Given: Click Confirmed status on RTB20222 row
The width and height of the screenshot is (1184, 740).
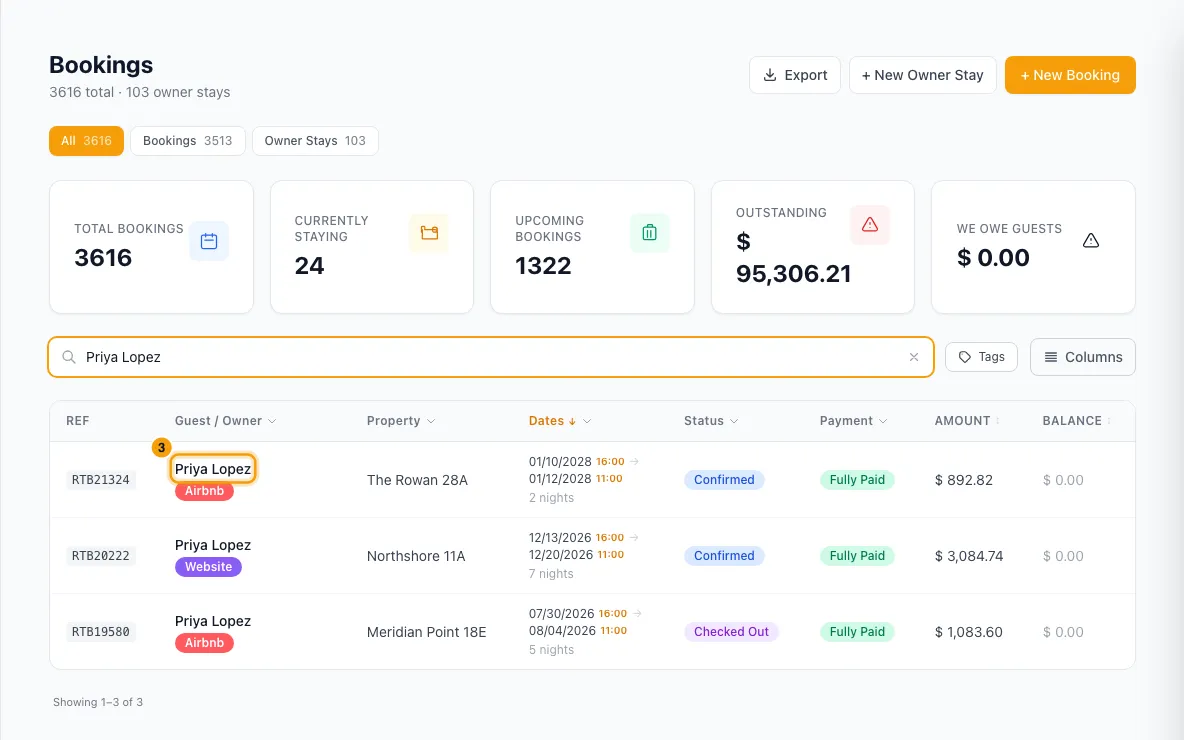Looking at the screenshot, I should point(724,556).
